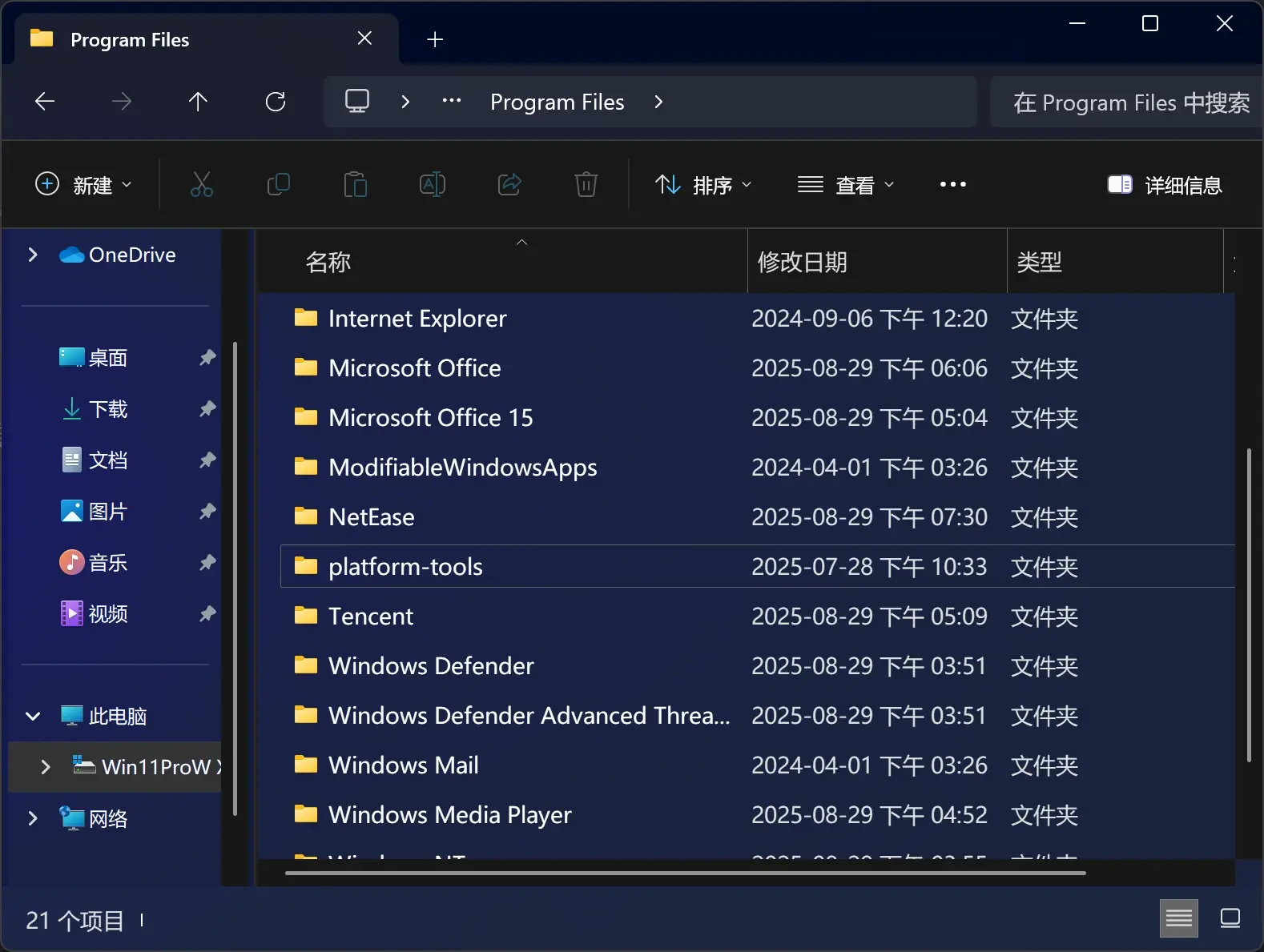The image size is (1264, 952).
Task: Open 下载 in the navigation pane
Action: 108,408
